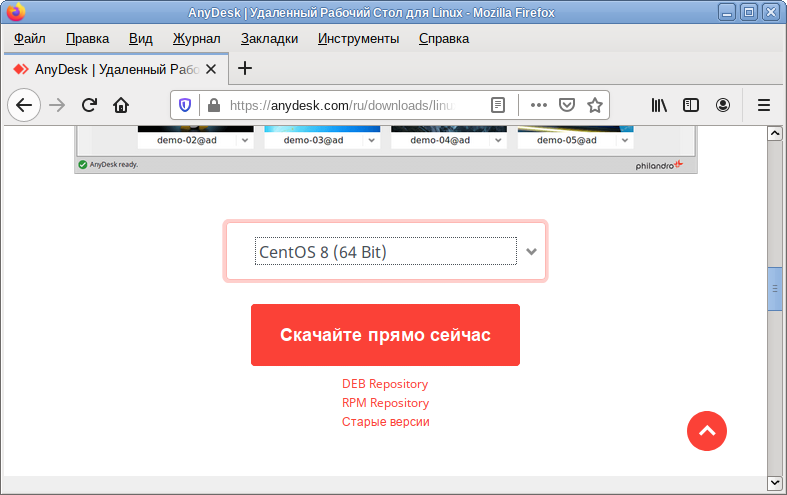
Task: Open the Справка menu
Action: click(444, 39)
